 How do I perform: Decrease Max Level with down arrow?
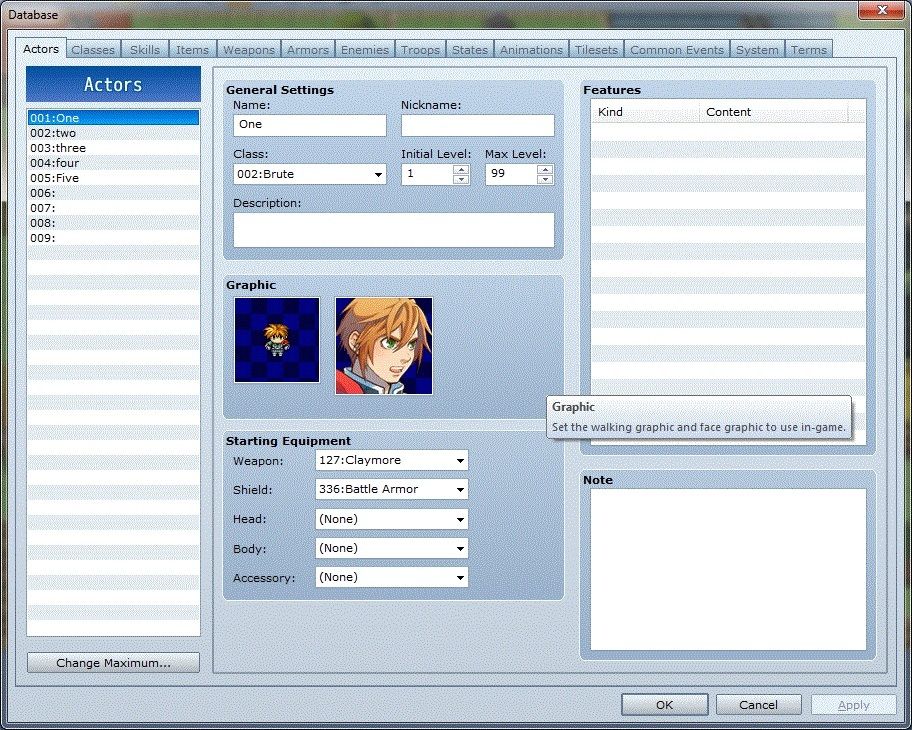[x=545, y=180]
